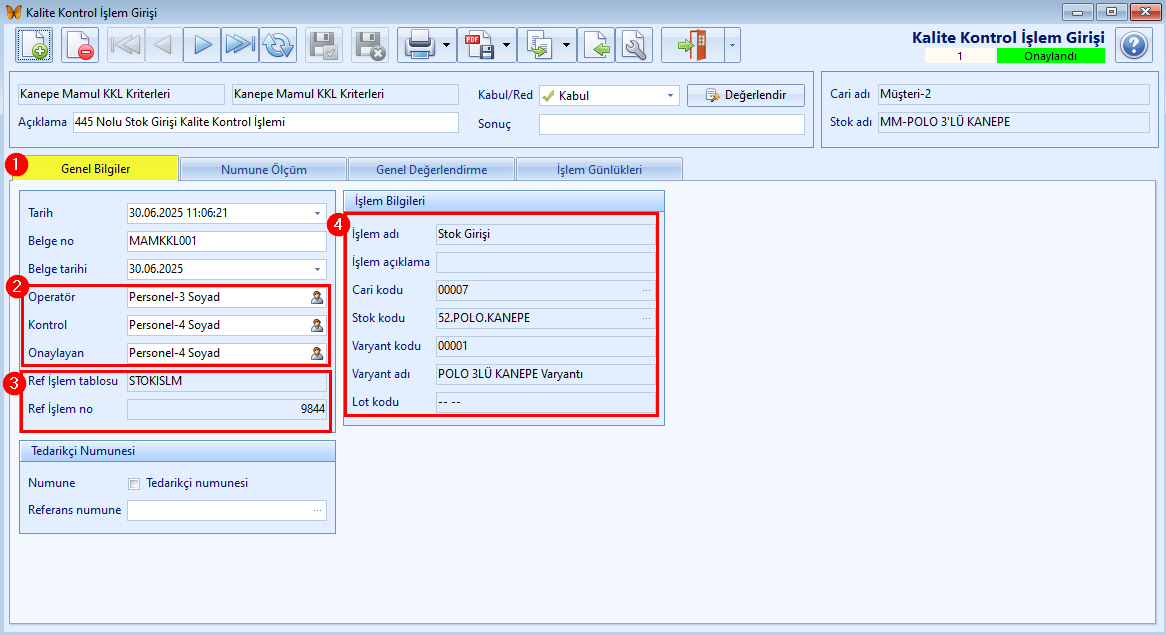Image resolution: width=1166 pixels, height=635 pixels.
Task: Open the blue help question mark
Action: 1133,45
